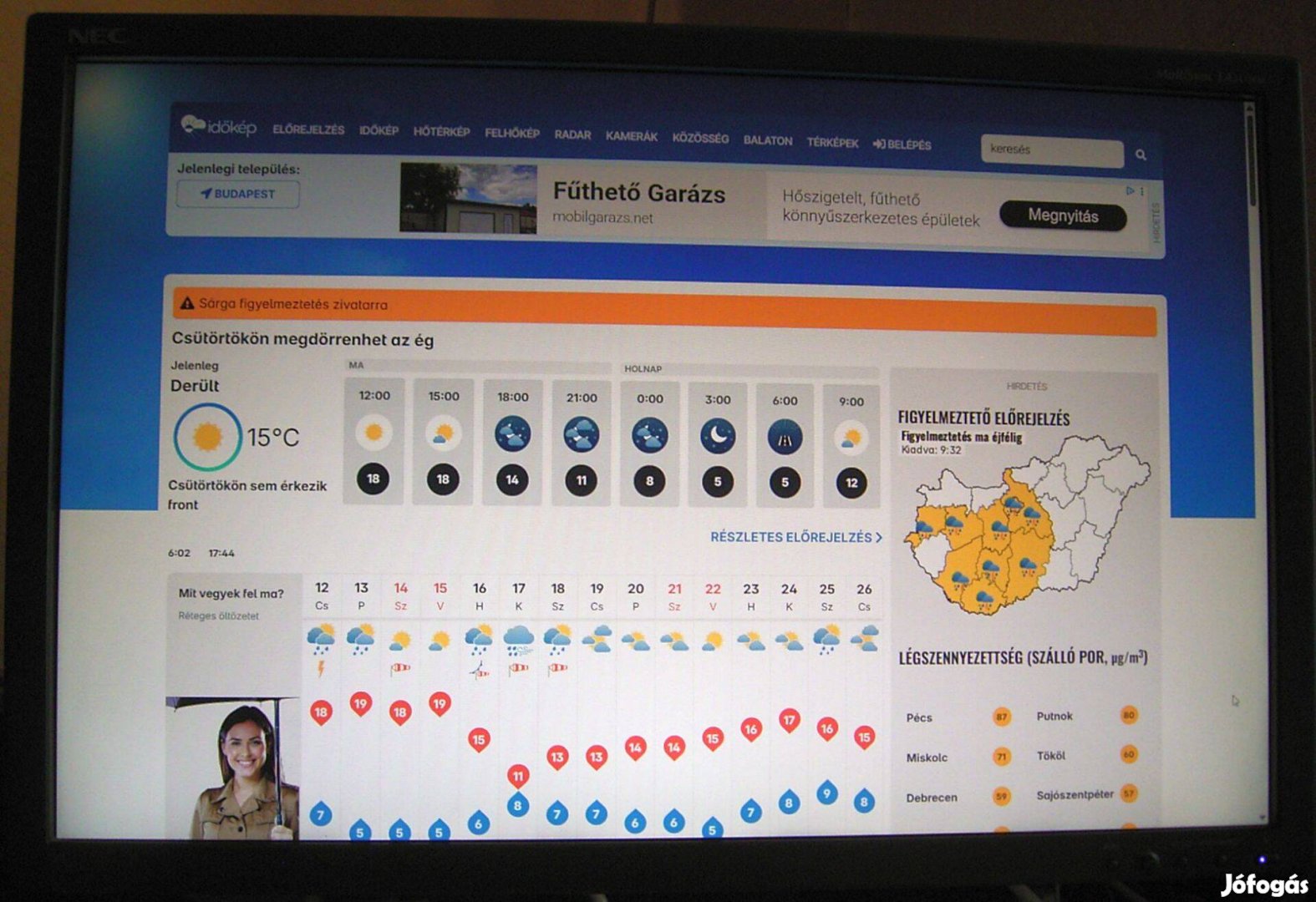Click the warning triangle in orange banner

pyautogui.click(x=187, y=303)
